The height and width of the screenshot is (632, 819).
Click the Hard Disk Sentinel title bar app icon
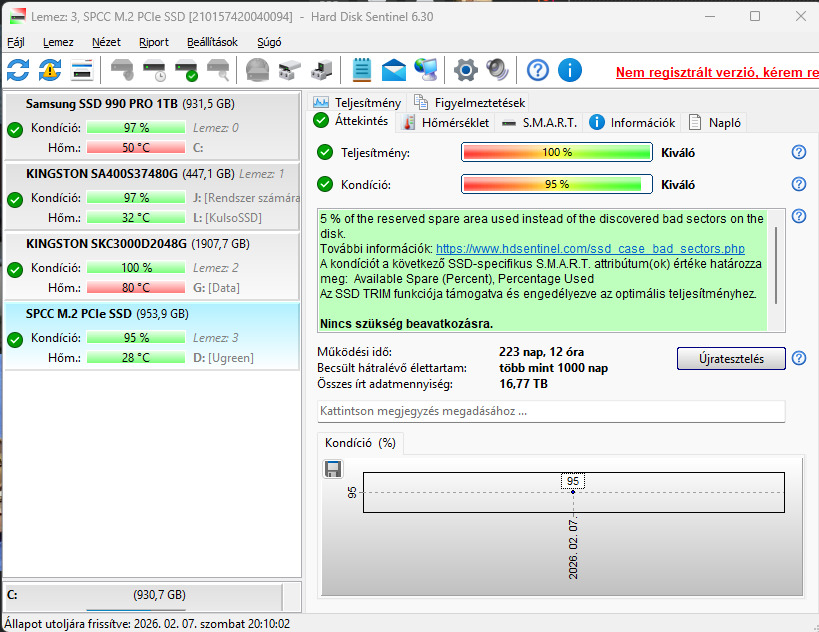(x=18, y=17)
